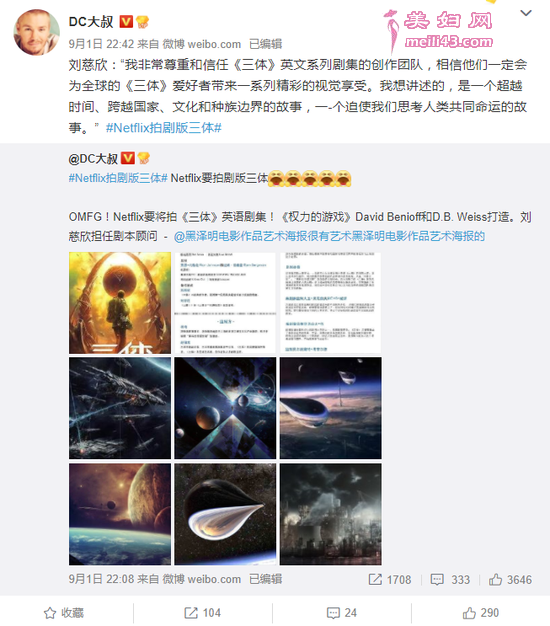Viewport: 550px width, 626px height.
Task: Click the favorite star icon 收藏
Action: (64, 613)
